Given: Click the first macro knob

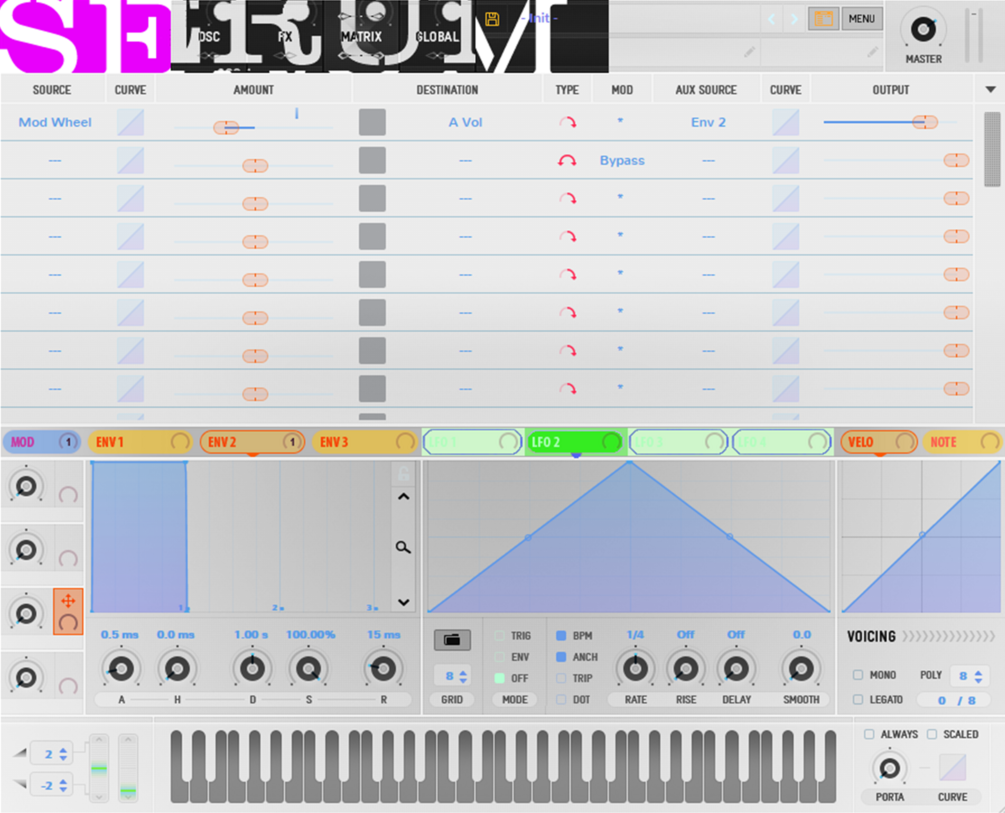Looking at the screenshot, I should click(x=26, y=487).
